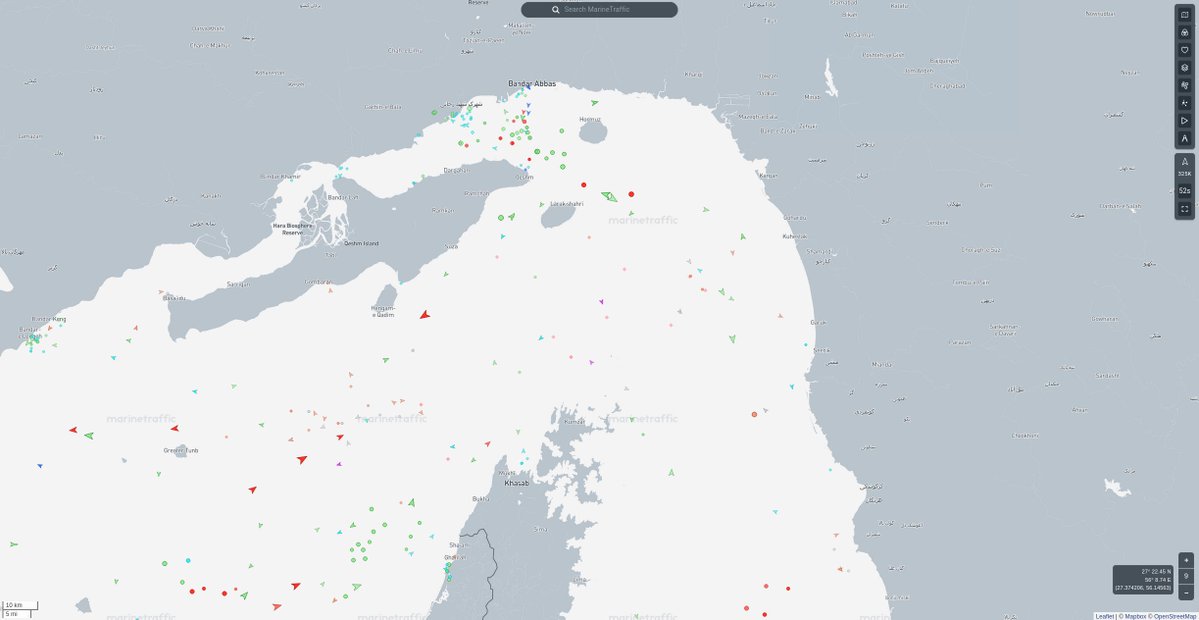Toggle fullscreen map mode icon
The image size is (1199, 620).
(x=1184, y=209)
